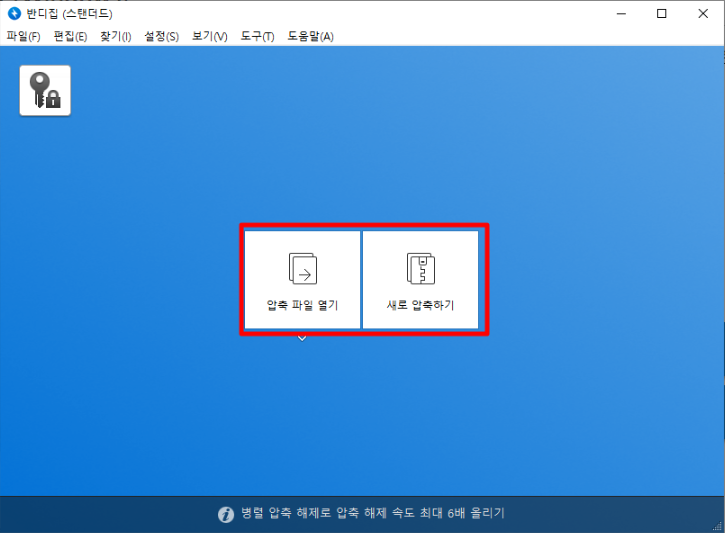
Task: Open the 도움말(A) menu
Action: pyautogui.click(x=310, y=36)
